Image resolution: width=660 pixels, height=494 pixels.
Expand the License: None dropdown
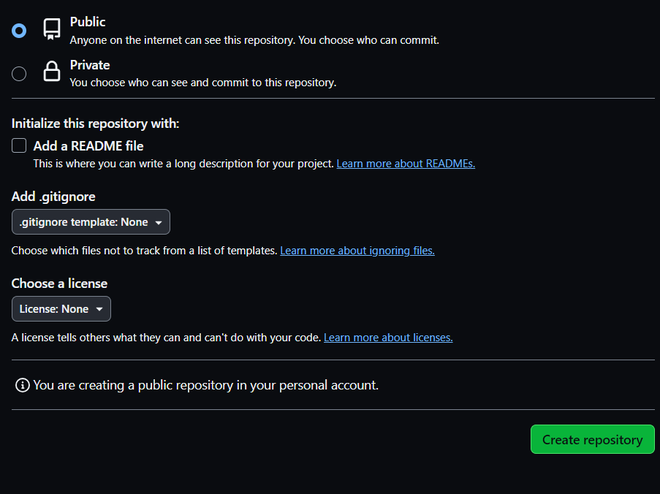pos(61,309)
